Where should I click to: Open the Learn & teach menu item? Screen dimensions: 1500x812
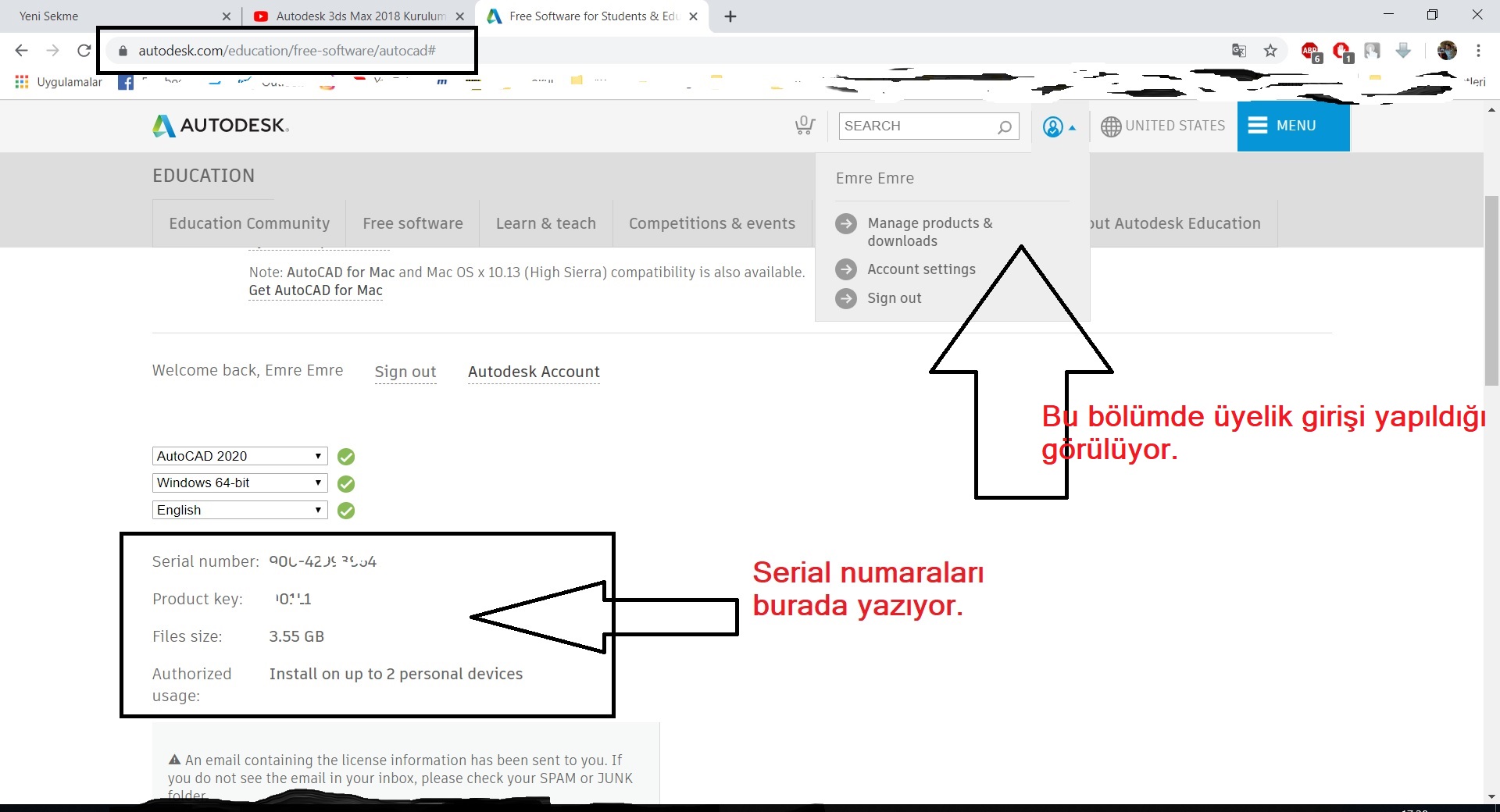546,223
